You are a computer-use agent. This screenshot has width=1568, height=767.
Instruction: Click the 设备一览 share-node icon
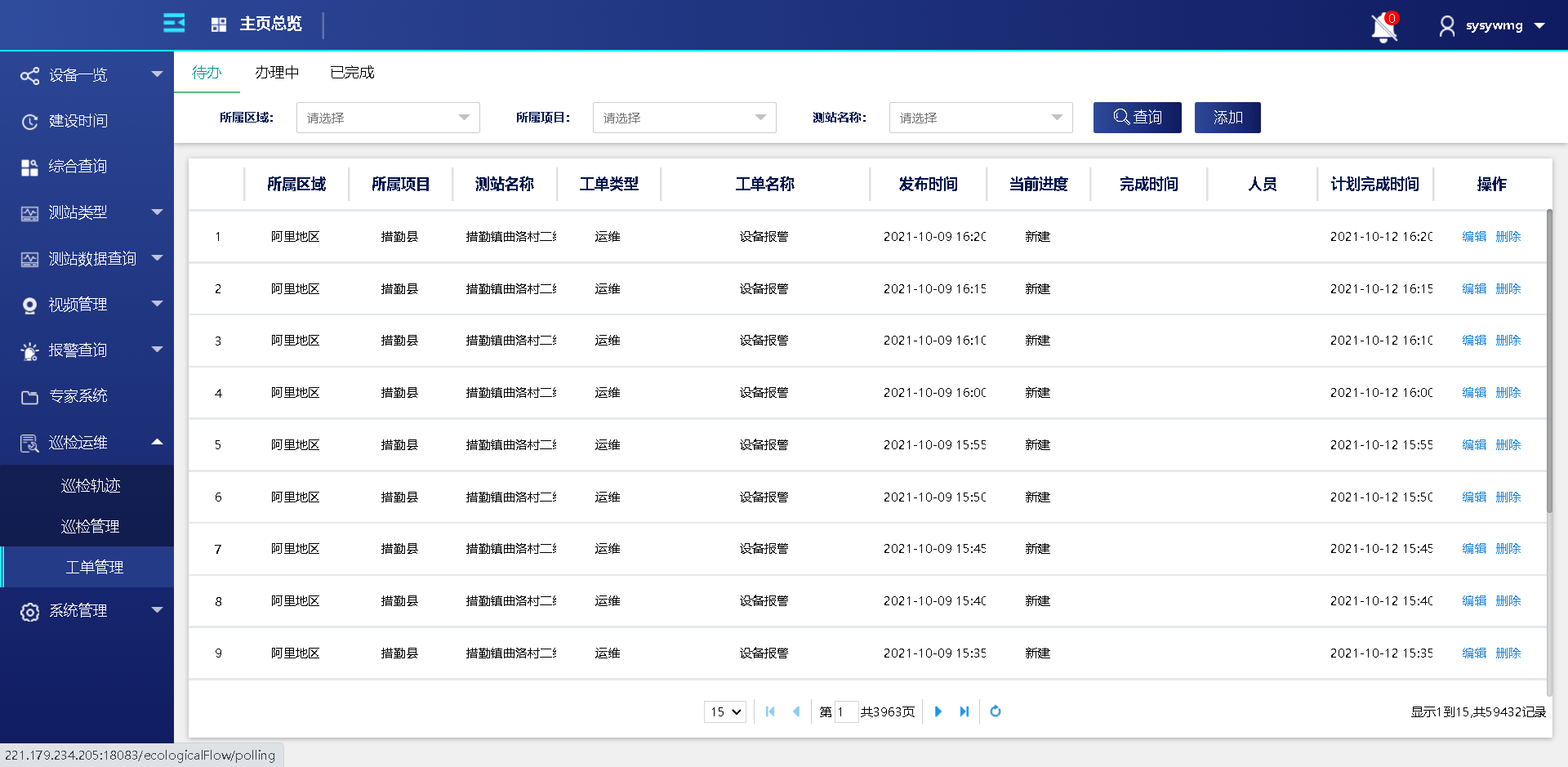pyautogui.click(x=29, y=76)
